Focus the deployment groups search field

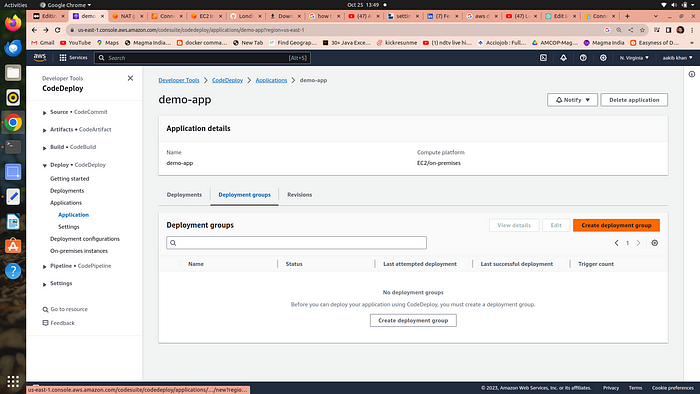click(x=296, y=243)
